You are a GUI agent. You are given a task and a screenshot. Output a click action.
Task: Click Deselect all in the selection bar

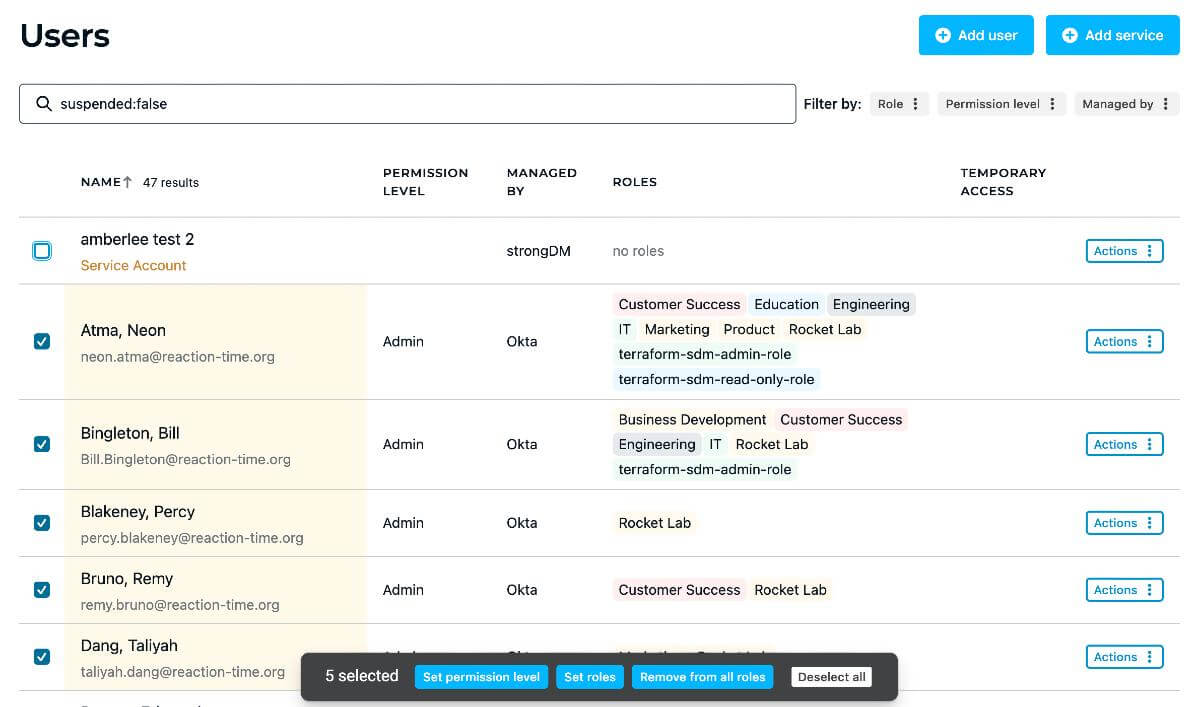coord(831,677)
